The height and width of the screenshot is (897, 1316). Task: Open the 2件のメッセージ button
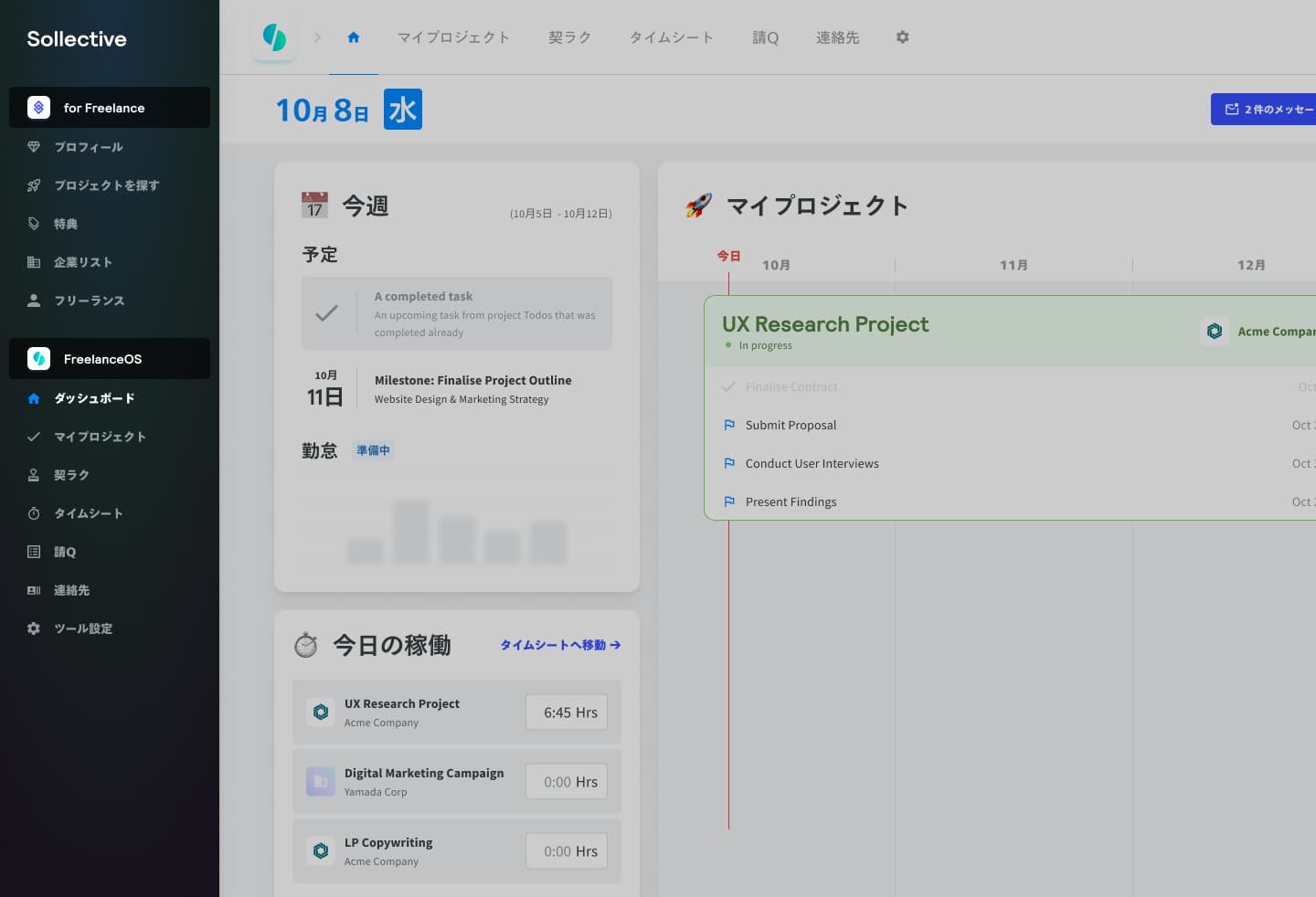(x=1266, y=110)
